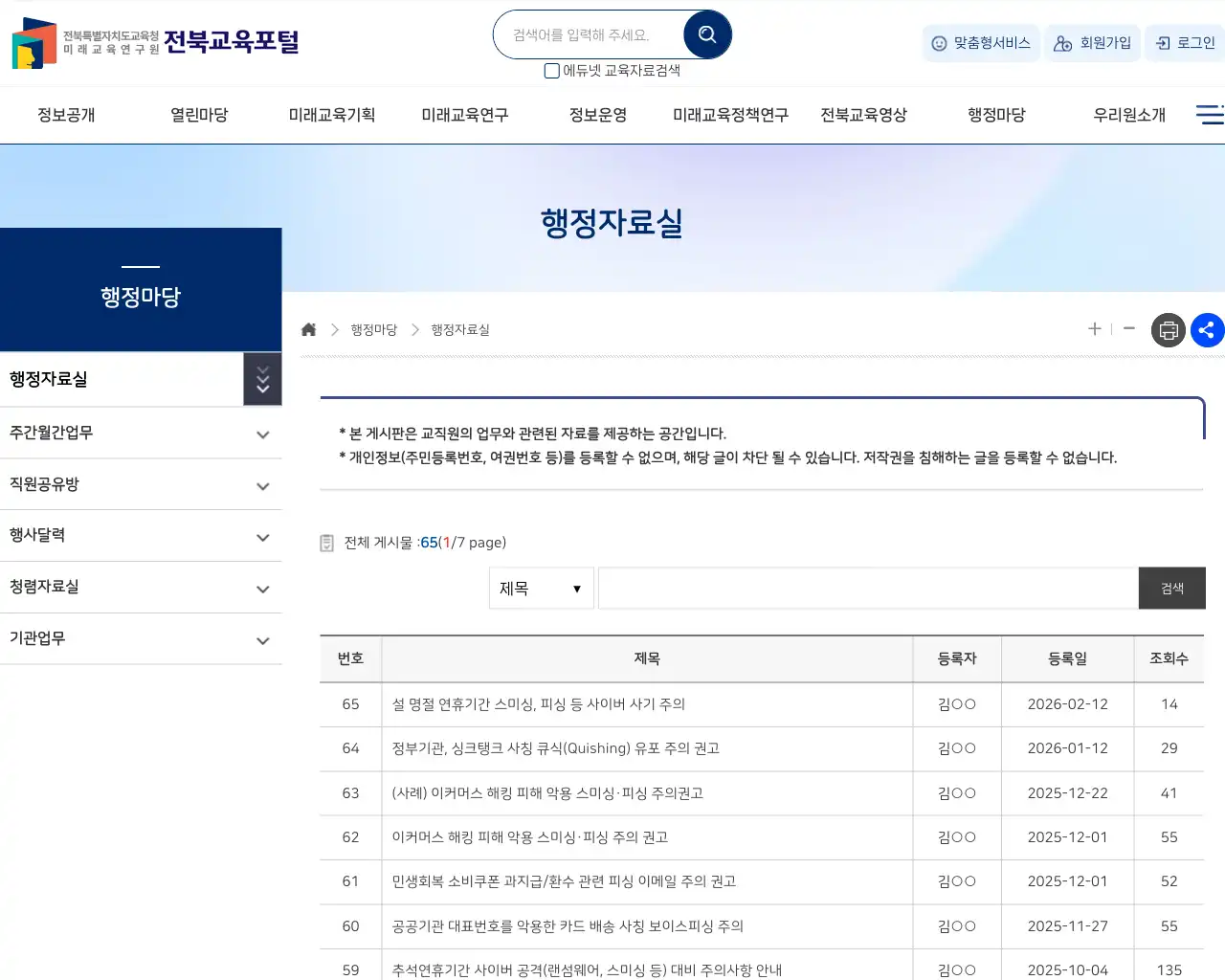Click the 회원가입 signup button
This screenshot has height=980, width=1225.
(x=1092, y=43)
